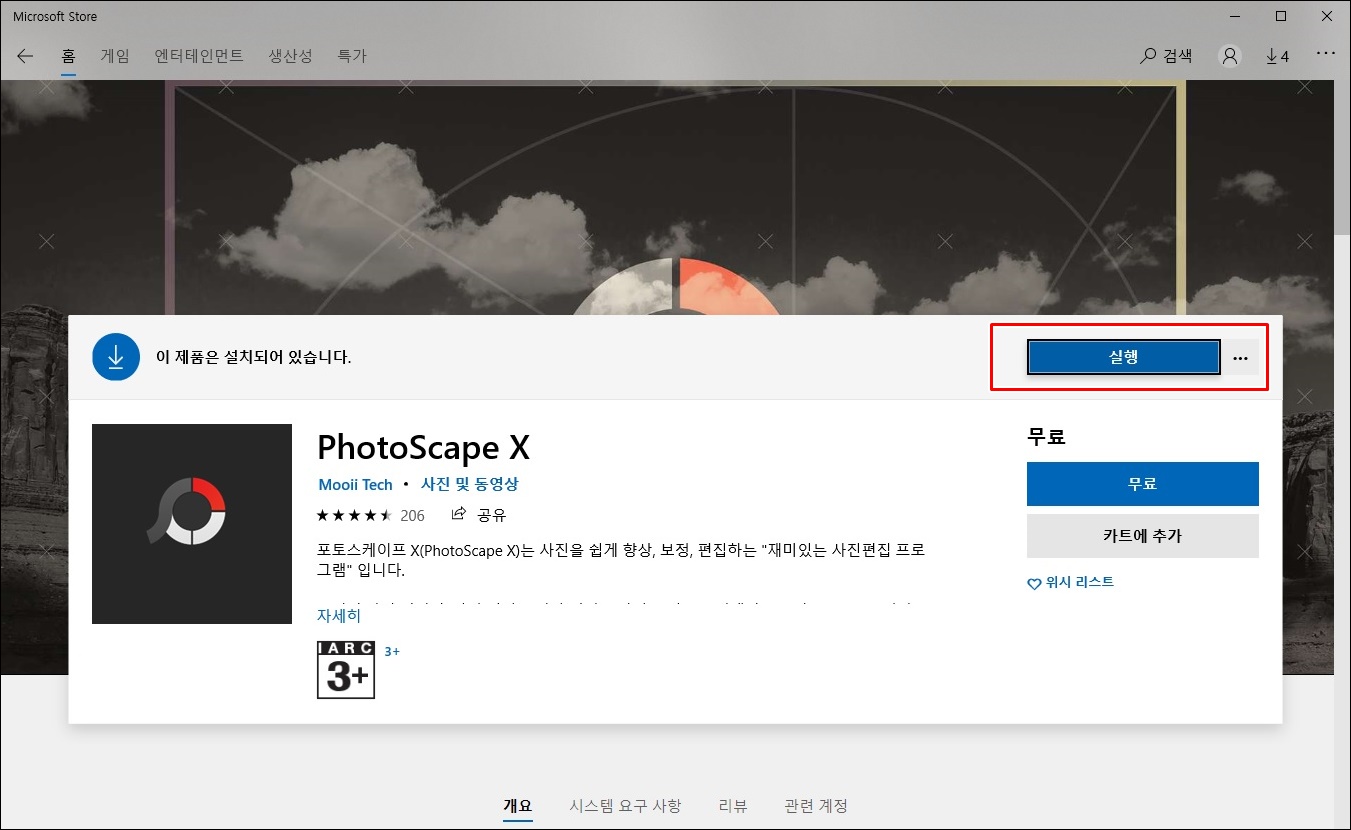1351x830 pixels.
Task: Go back with the arrow icon
Action: click(x=25, y=56)
